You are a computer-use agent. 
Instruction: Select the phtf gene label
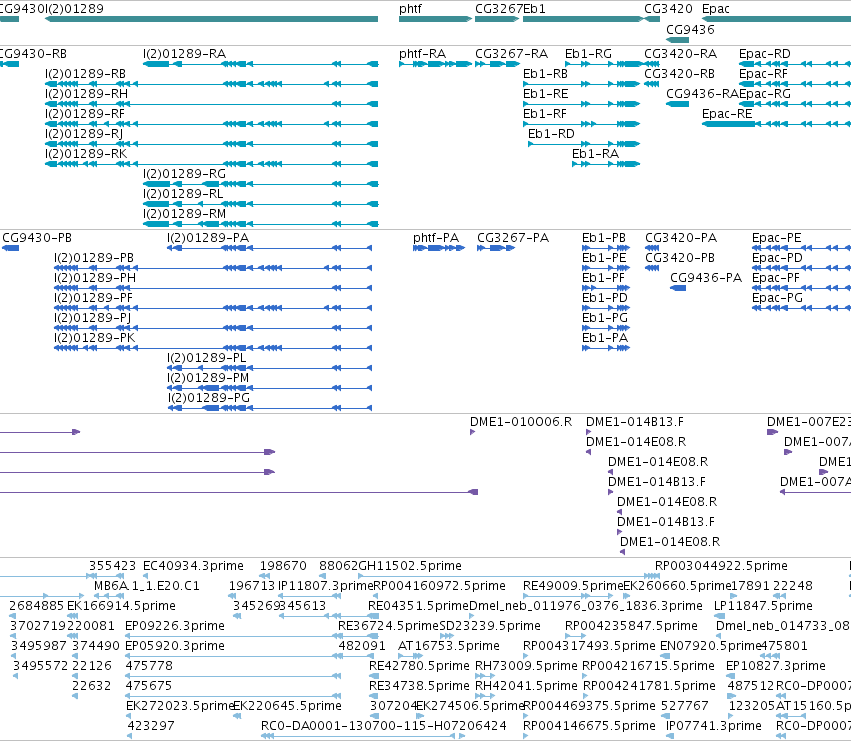[x=410, y=9]
